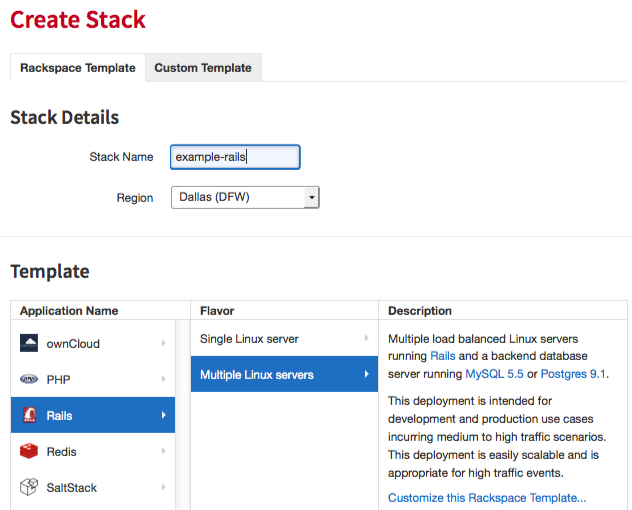Screen dimensions: 632x510
Task: Click the Redis red cube icon
Action: (29, 451)
